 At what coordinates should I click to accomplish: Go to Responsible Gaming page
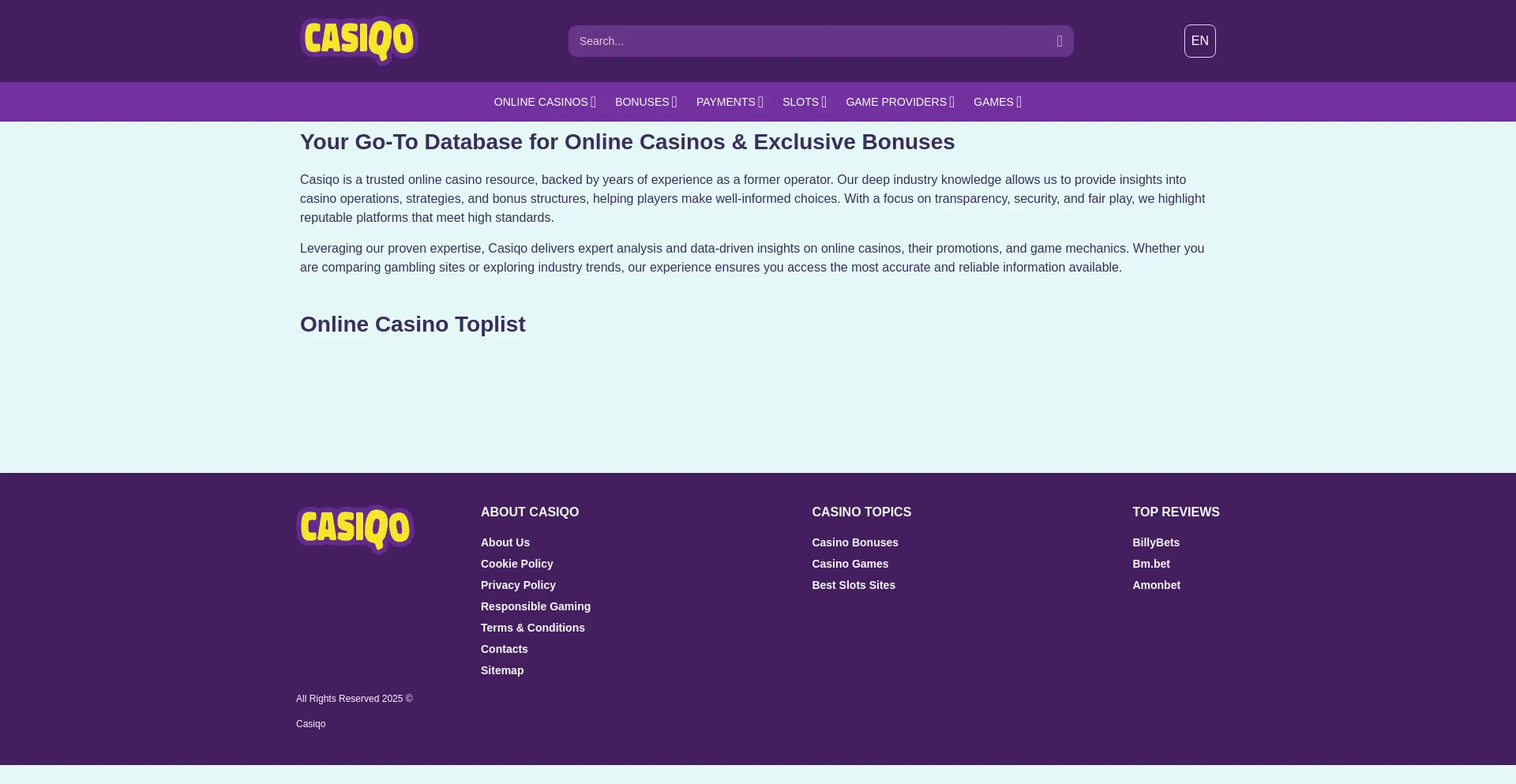pos(535,606)
